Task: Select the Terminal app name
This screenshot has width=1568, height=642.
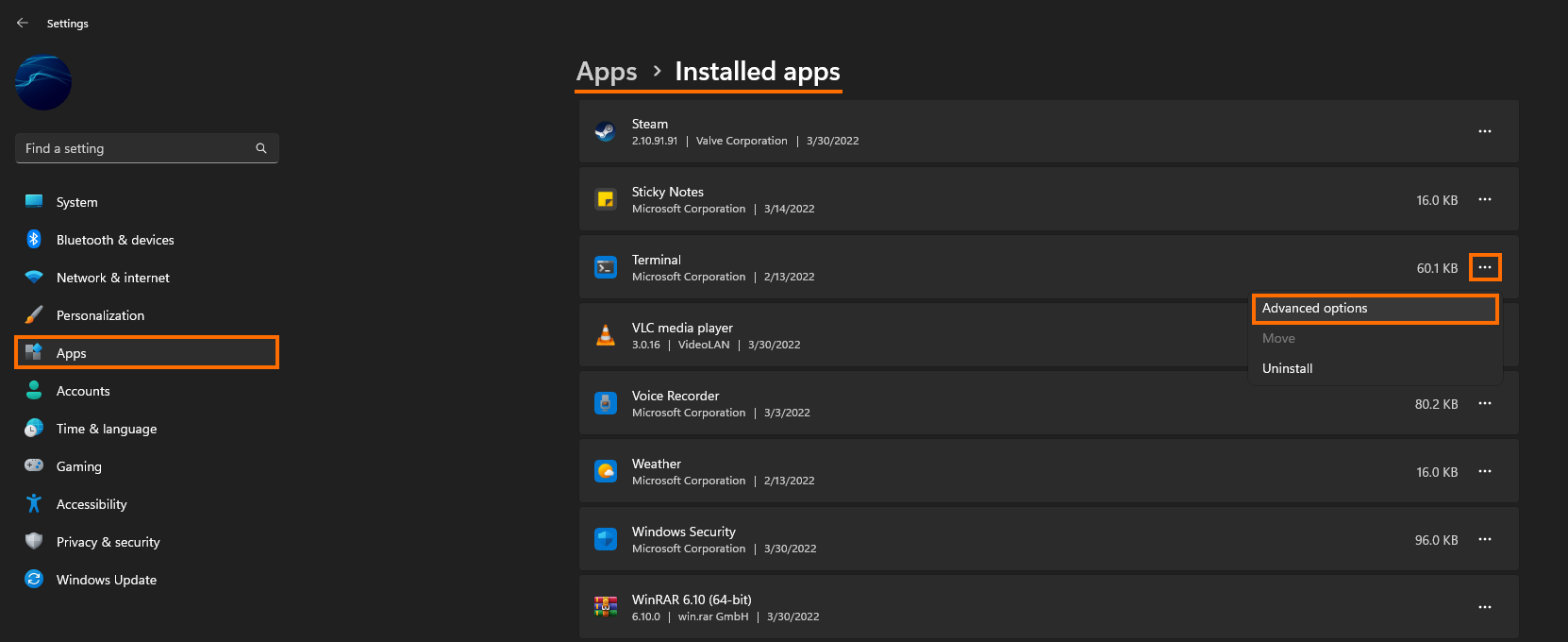Action: 657,260
